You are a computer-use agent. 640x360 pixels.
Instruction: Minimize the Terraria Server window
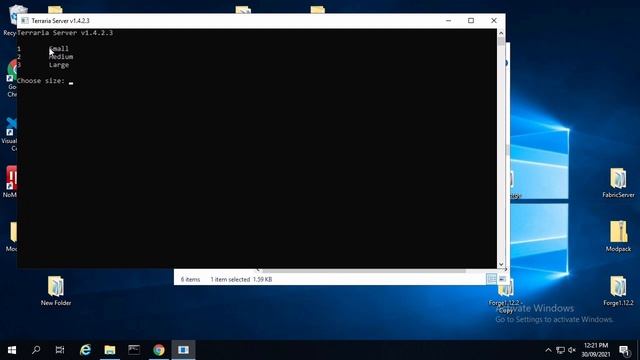click(x=448, y=20)
